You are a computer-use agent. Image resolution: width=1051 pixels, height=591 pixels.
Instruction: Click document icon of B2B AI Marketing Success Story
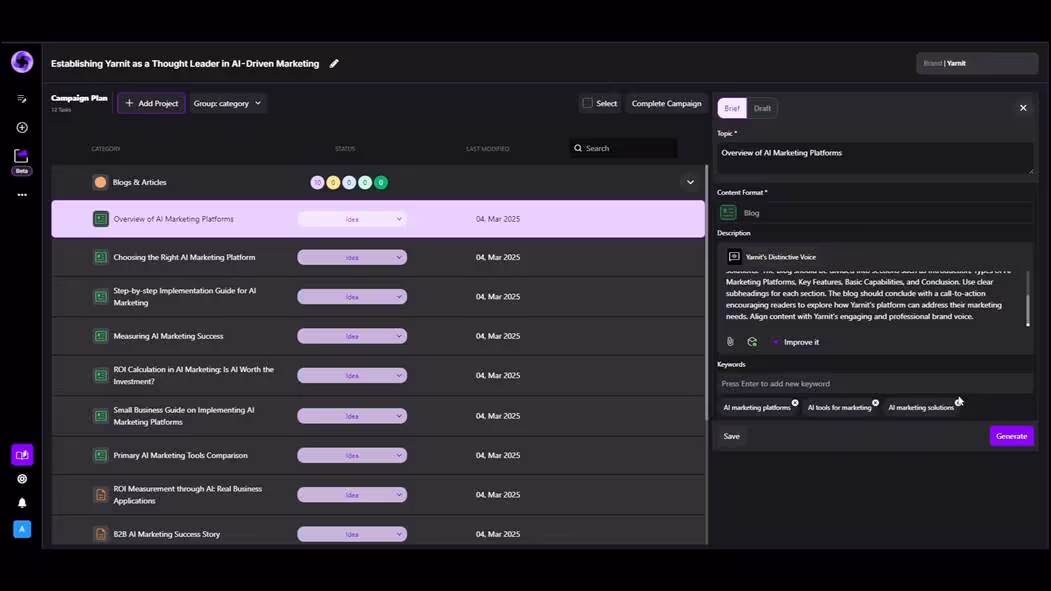pyautogui.click(x=101, y=534)
